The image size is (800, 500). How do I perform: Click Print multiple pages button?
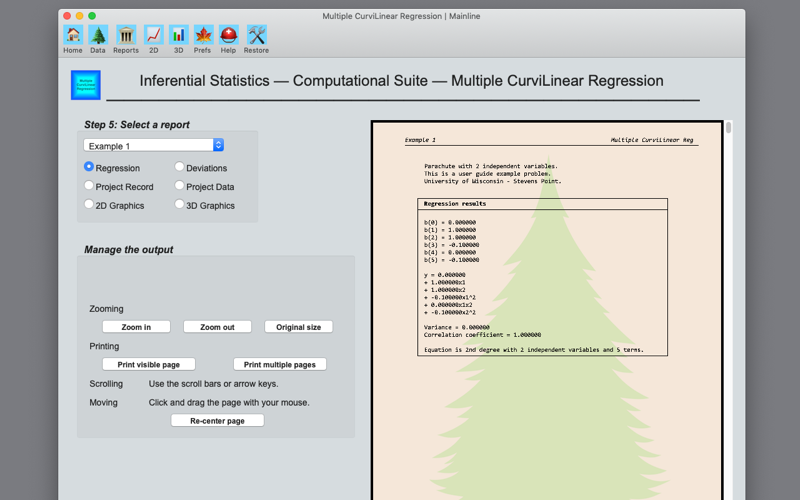(280, 364)
